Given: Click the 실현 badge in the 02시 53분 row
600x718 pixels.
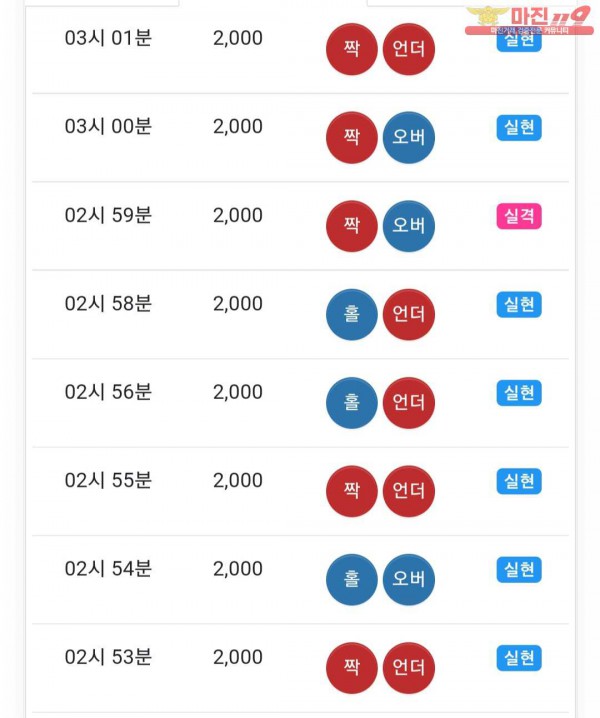Looking at the screenshot, I should coord(519,658).
